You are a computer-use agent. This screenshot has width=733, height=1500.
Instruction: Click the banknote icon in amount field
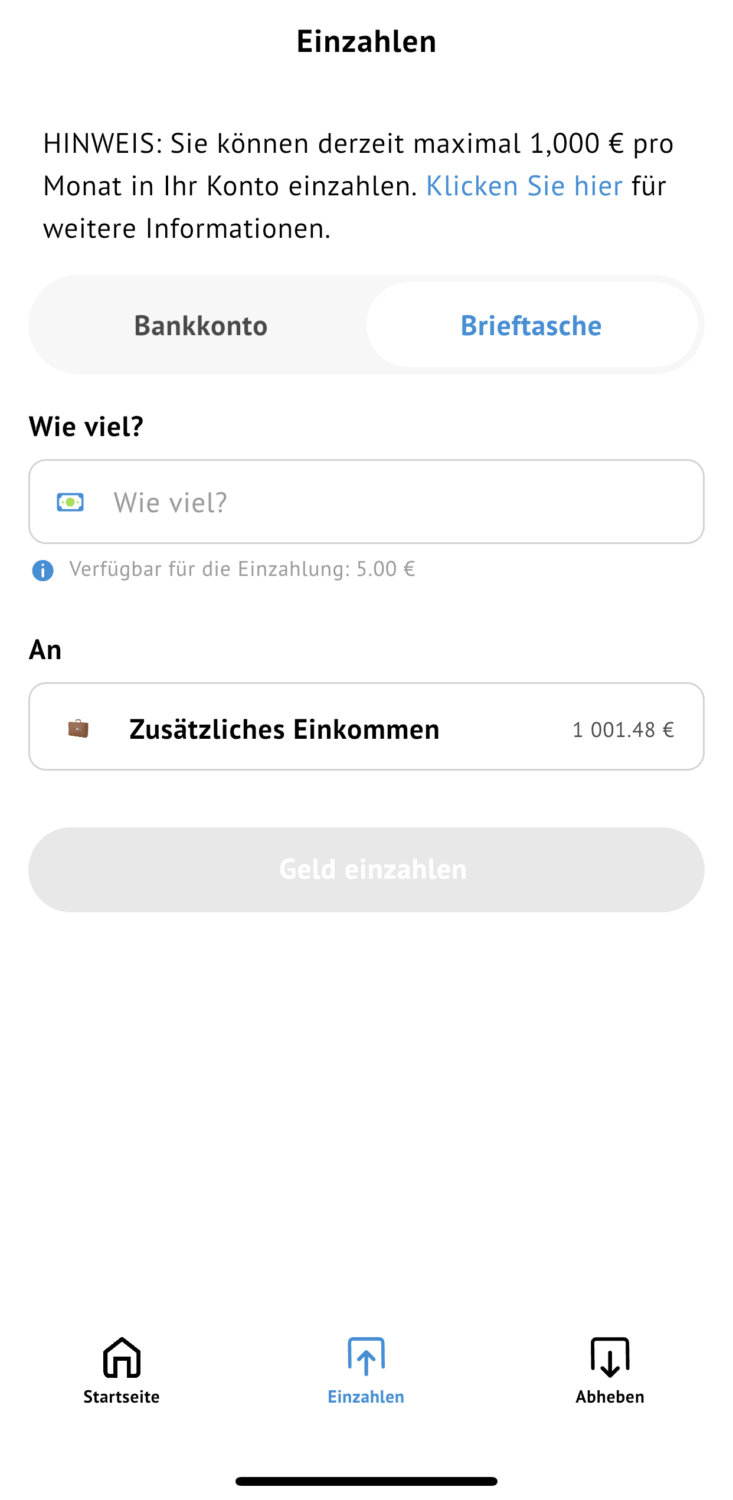(x=70, y=502)
